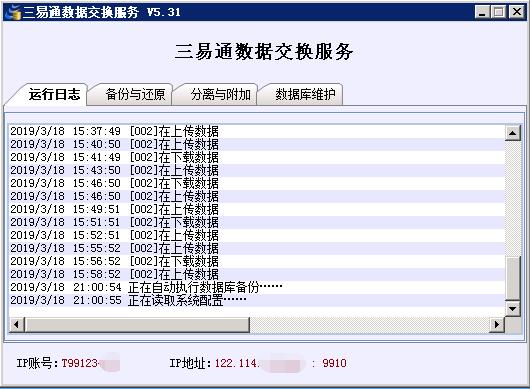This screenshot has width=530, height=389.
Task: Minimize the 三易通数据交换服务 window
Action: [x=482, y=12]
